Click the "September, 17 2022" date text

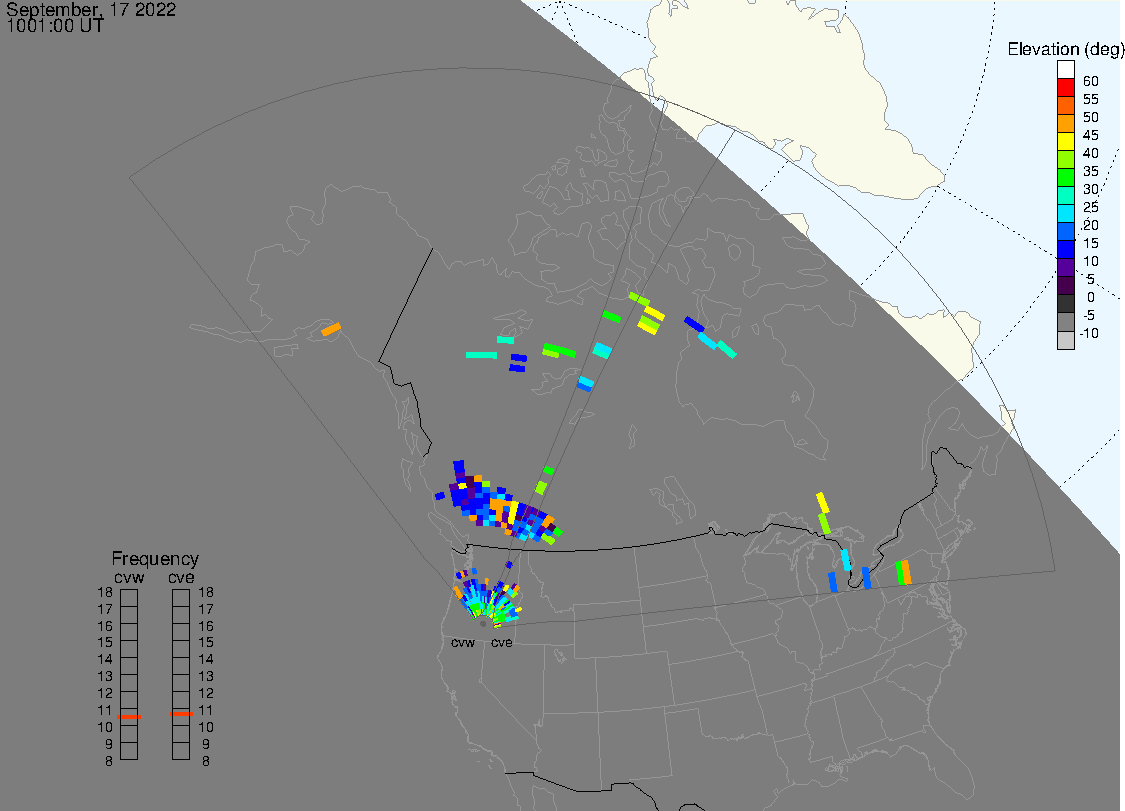(91, 9)
